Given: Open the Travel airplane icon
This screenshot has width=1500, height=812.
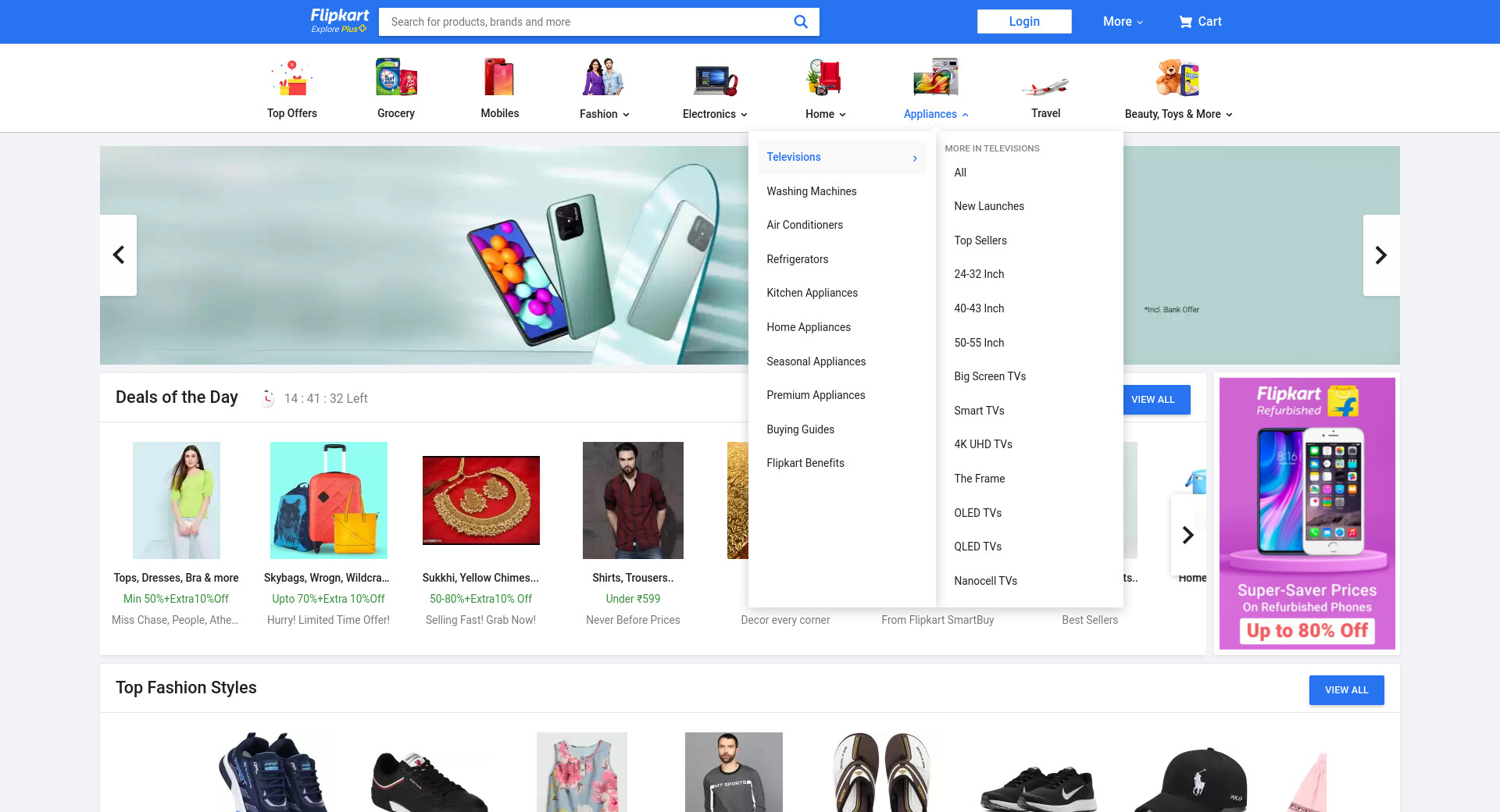Looking at the screenshot, I should click(x=1045, y=86).
